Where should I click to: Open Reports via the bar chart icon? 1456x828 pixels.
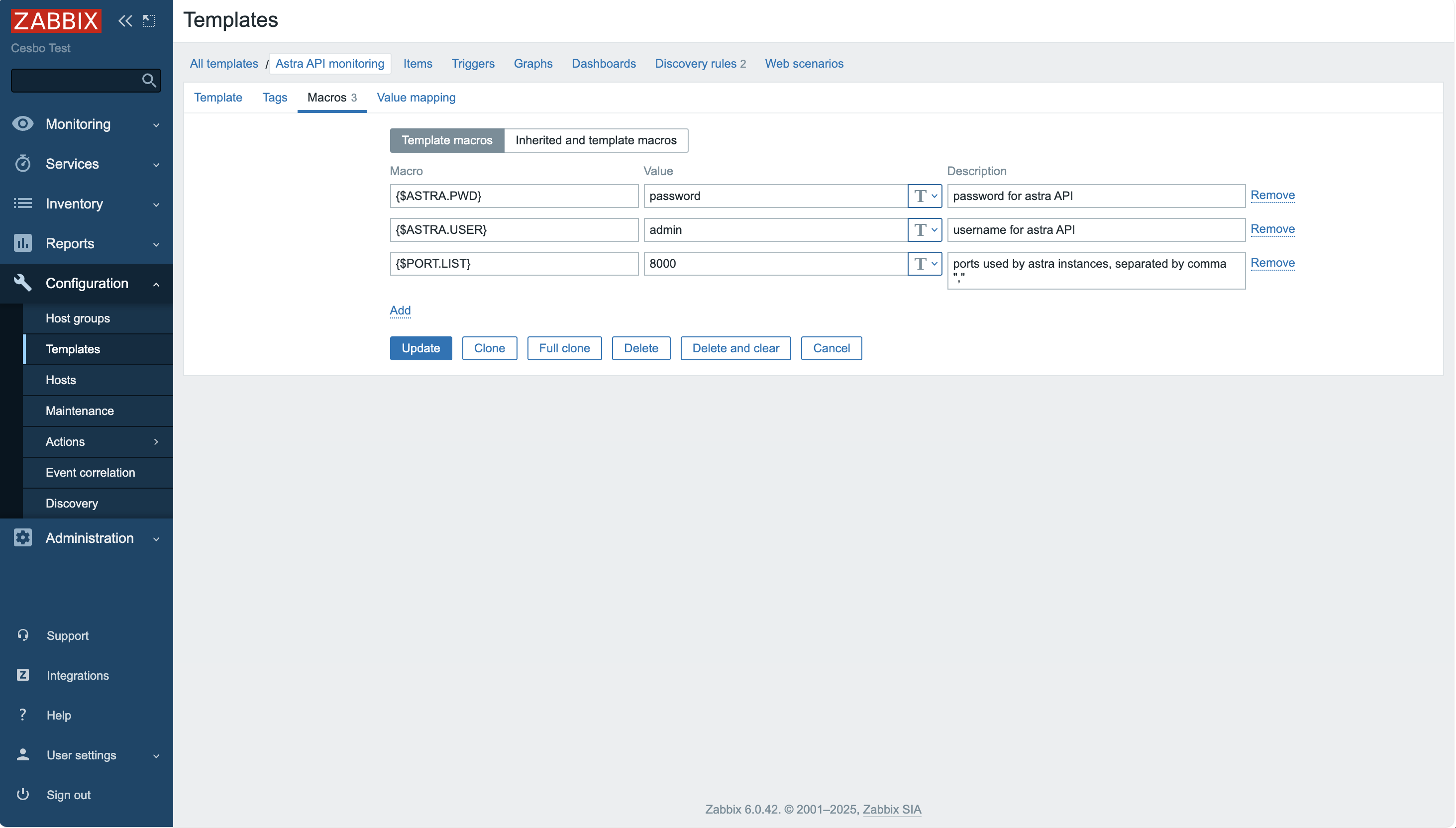pos(22,243)
